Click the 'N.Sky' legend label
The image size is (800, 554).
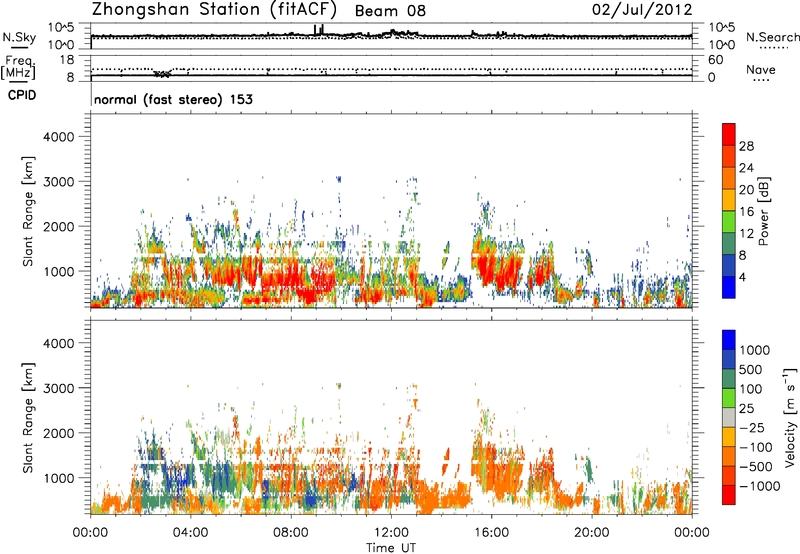(x=19, y=37)
